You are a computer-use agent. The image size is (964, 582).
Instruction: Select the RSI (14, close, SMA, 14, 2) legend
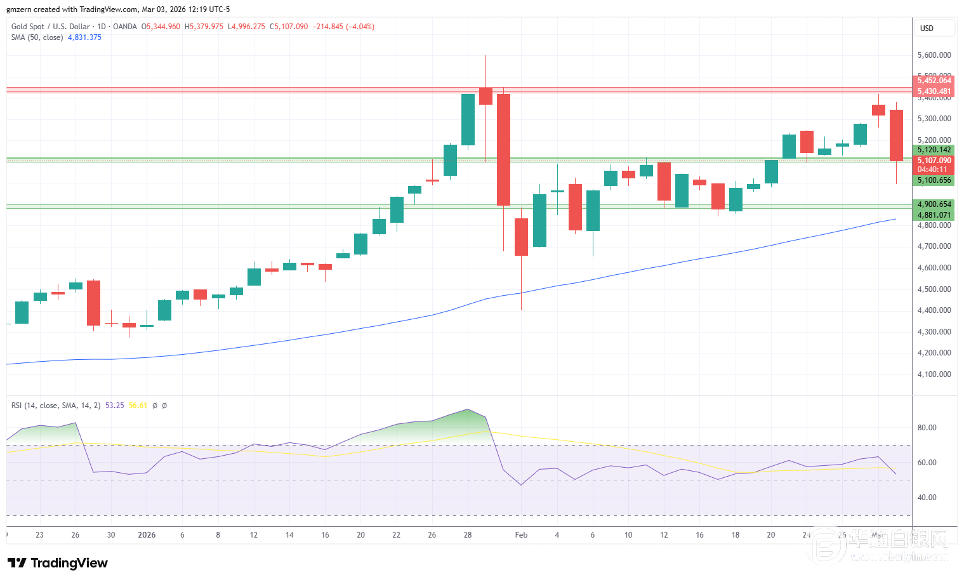tap(60, 405)
